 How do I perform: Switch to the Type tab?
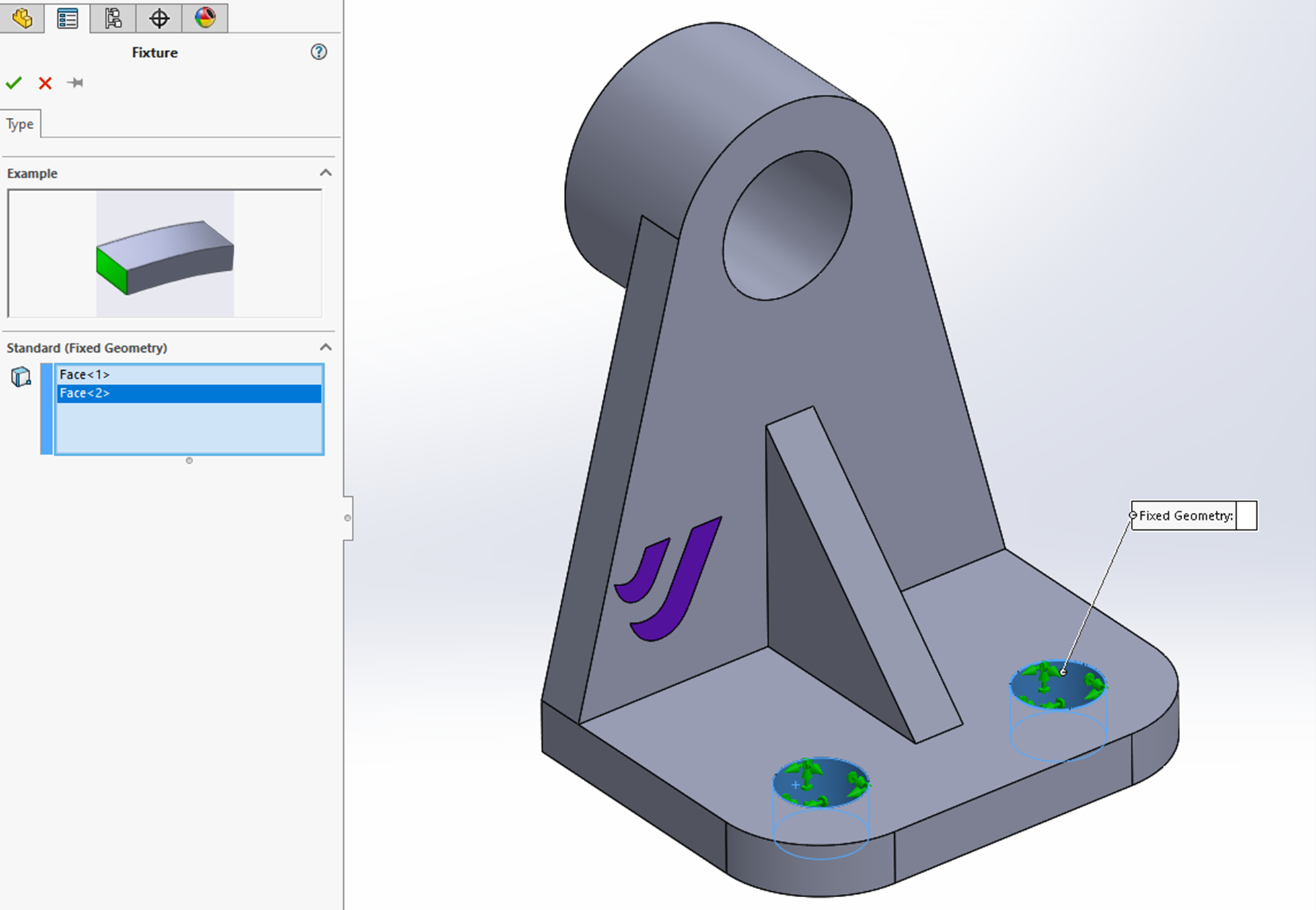click(20, 124)
